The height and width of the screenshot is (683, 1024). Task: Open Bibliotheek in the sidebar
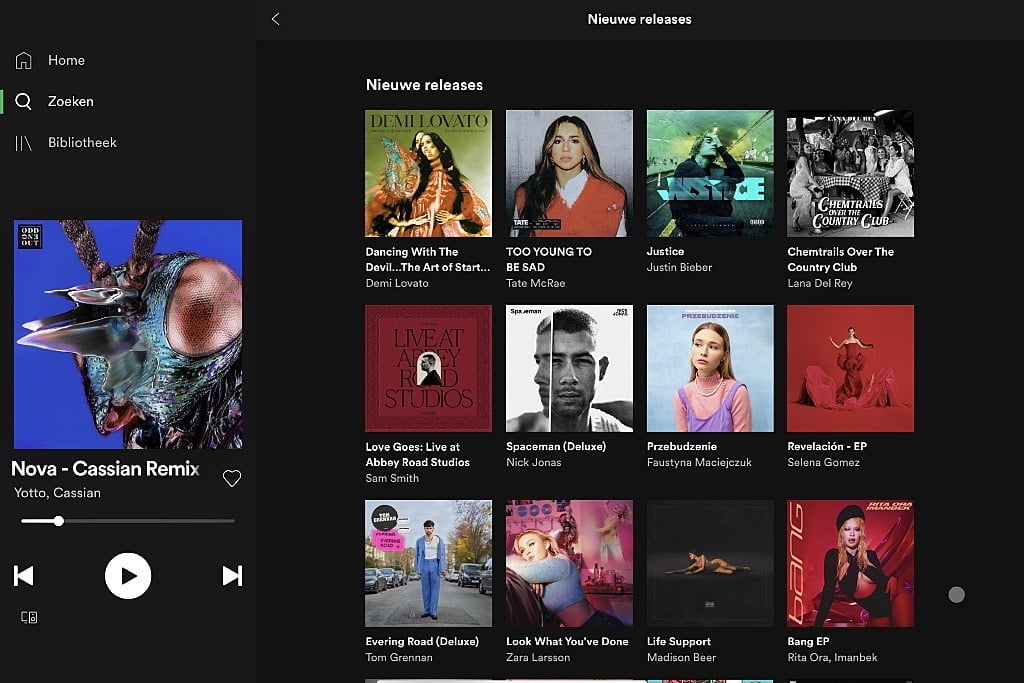[x=82, y=142]
